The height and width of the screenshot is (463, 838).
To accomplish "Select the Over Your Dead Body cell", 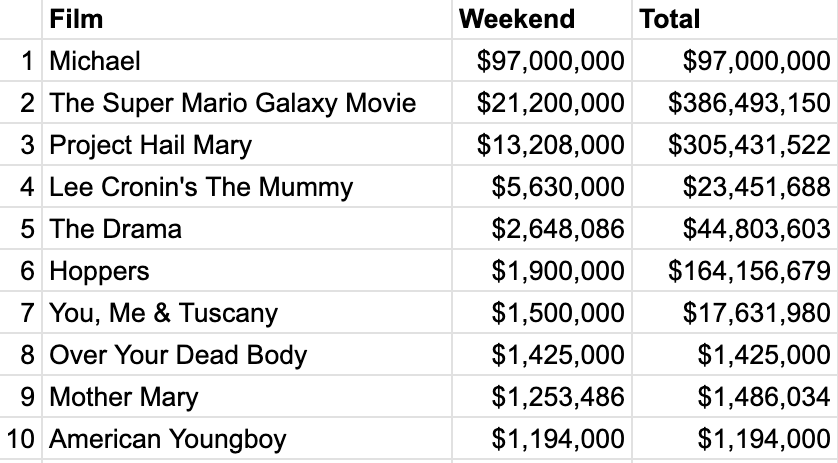I will [247, 354].
